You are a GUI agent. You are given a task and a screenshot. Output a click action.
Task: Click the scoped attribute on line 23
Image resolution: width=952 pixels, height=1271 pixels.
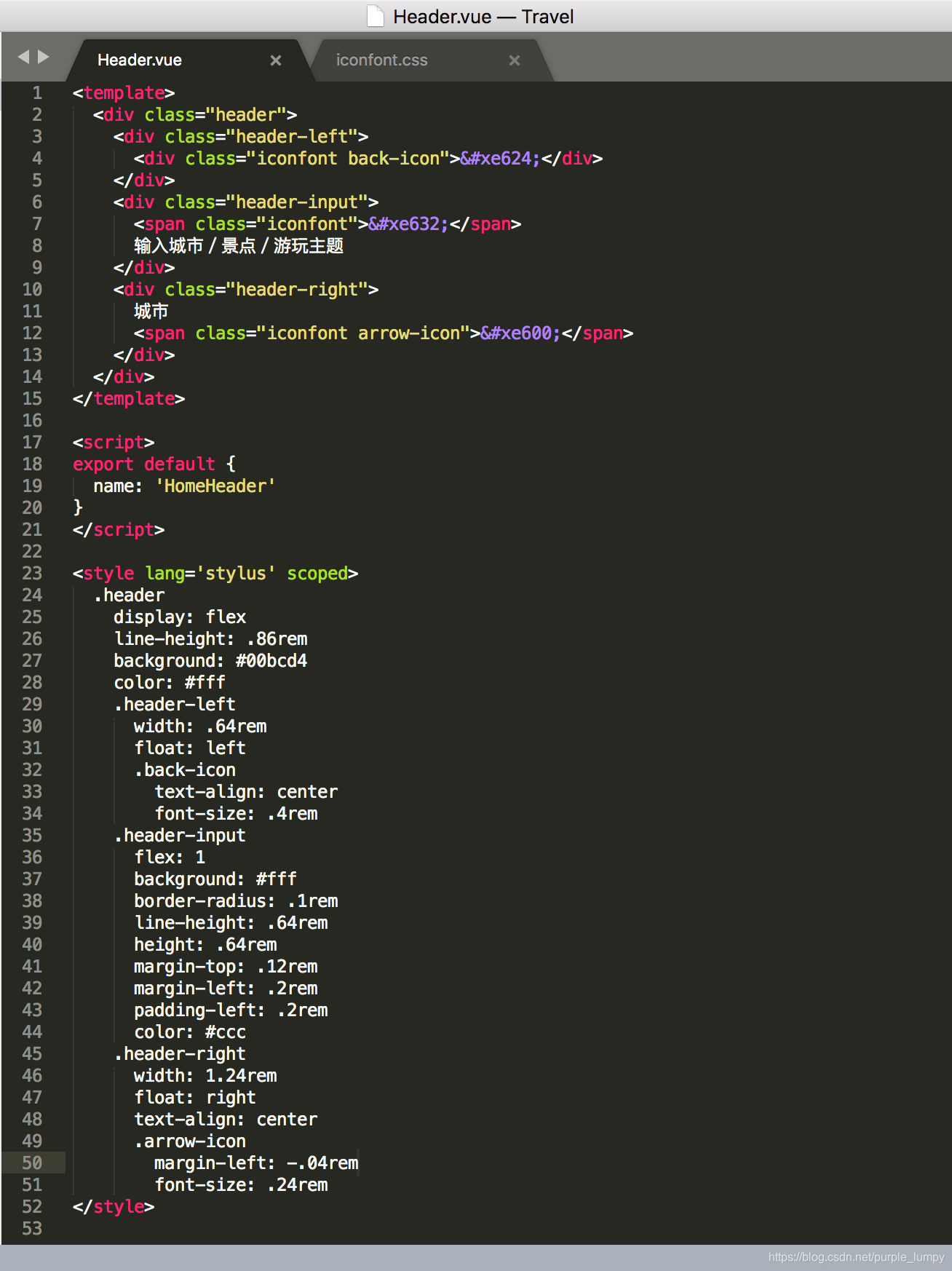tap(317, 574)
